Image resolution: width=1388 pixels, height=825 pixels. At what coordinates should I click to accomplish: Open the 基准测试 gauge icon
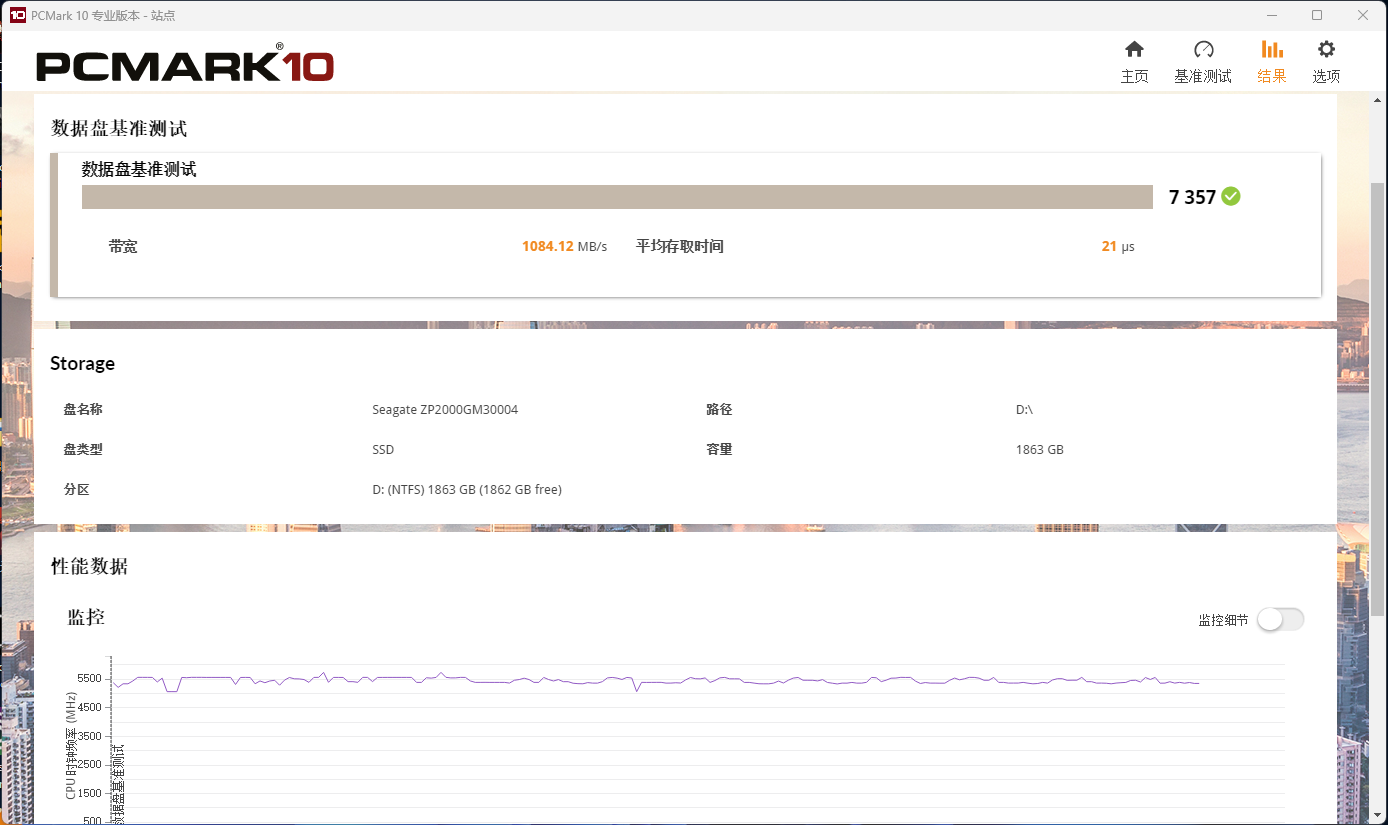point(1203,50)
